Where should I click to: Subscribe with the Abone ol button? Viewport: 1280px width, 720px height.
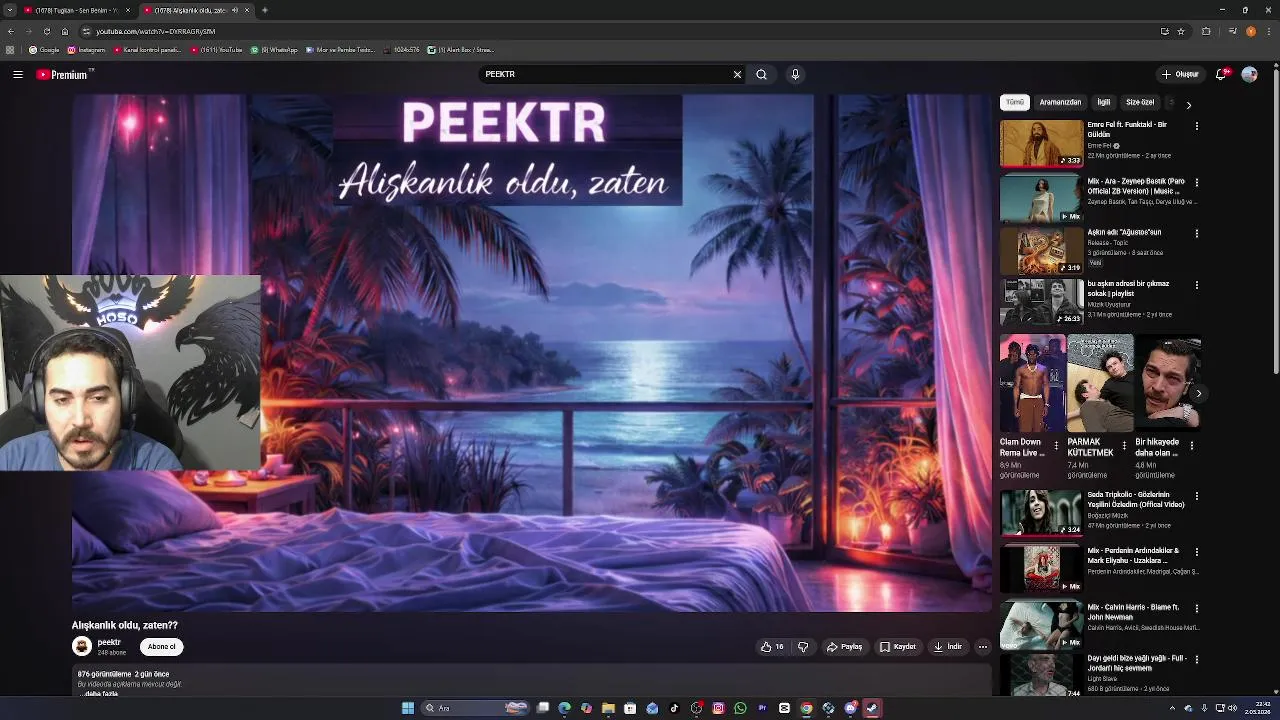(161, 647)
